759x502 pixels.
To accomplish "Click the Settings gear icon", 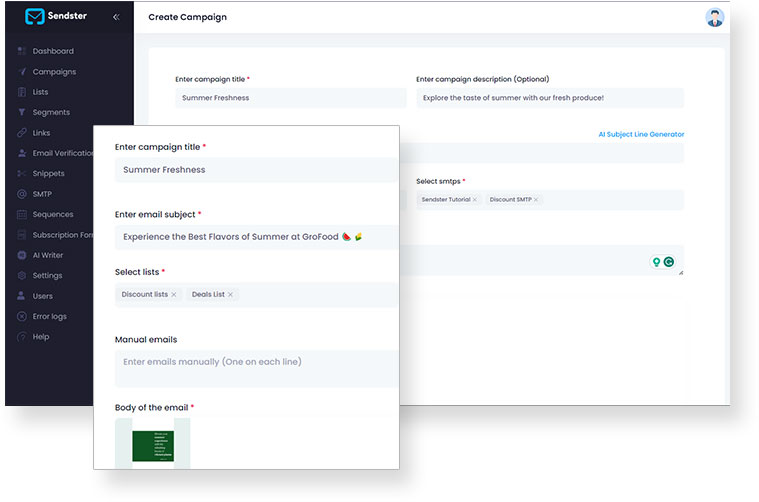I will pyautogui.click(x=22, y=275).
